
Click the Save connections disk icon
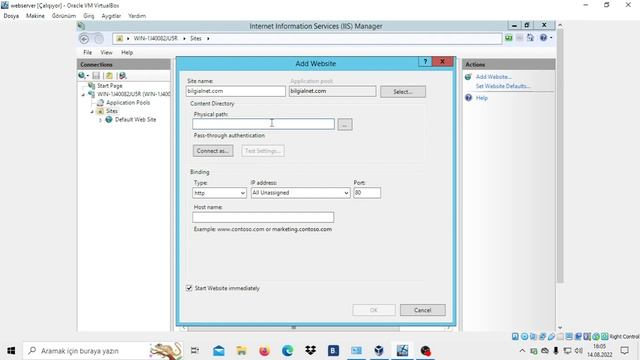[96, 76]
